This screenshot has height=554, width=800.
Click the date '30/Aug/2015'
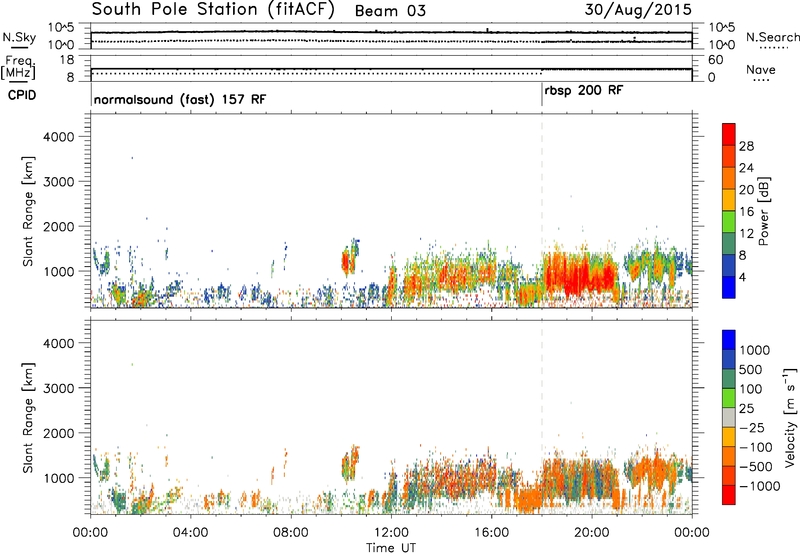point(638,10)
